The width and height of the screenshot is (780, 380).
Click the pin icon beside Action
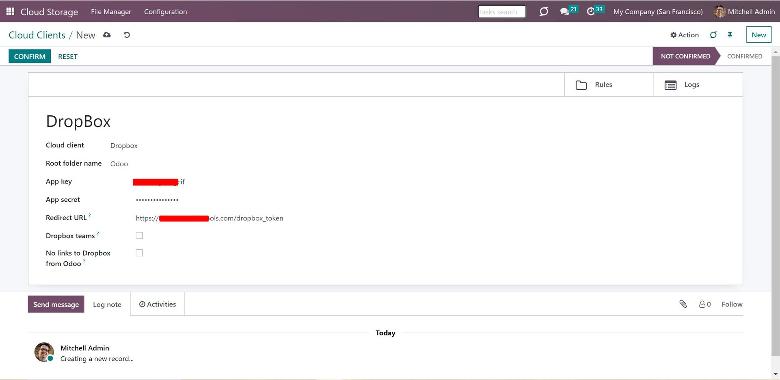[x=730, y=35]
